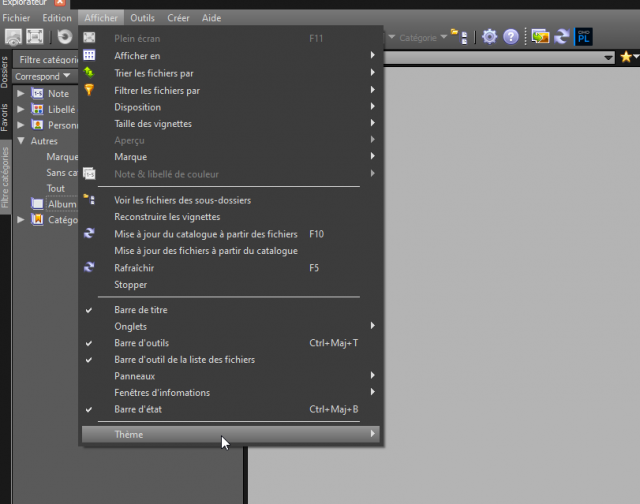
Task: Click the green arrows icon by Trier
Action: (89, 73)
